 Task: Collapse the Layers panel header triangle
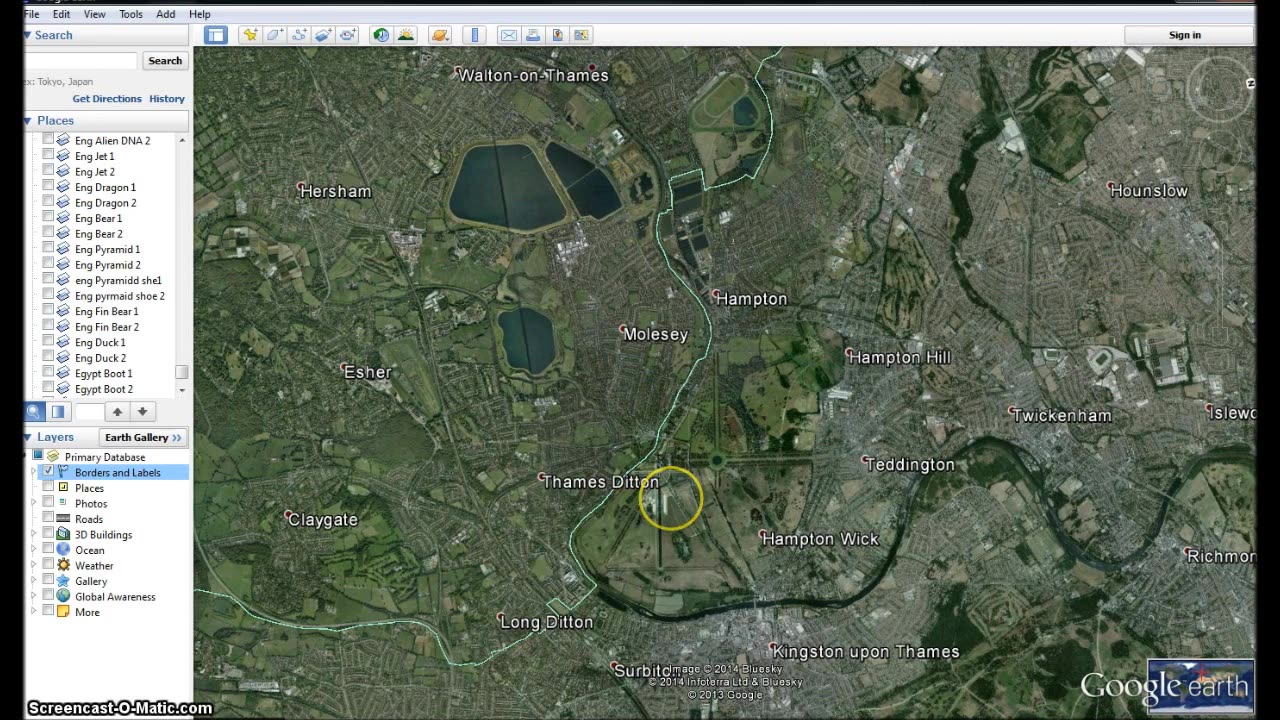28,437
